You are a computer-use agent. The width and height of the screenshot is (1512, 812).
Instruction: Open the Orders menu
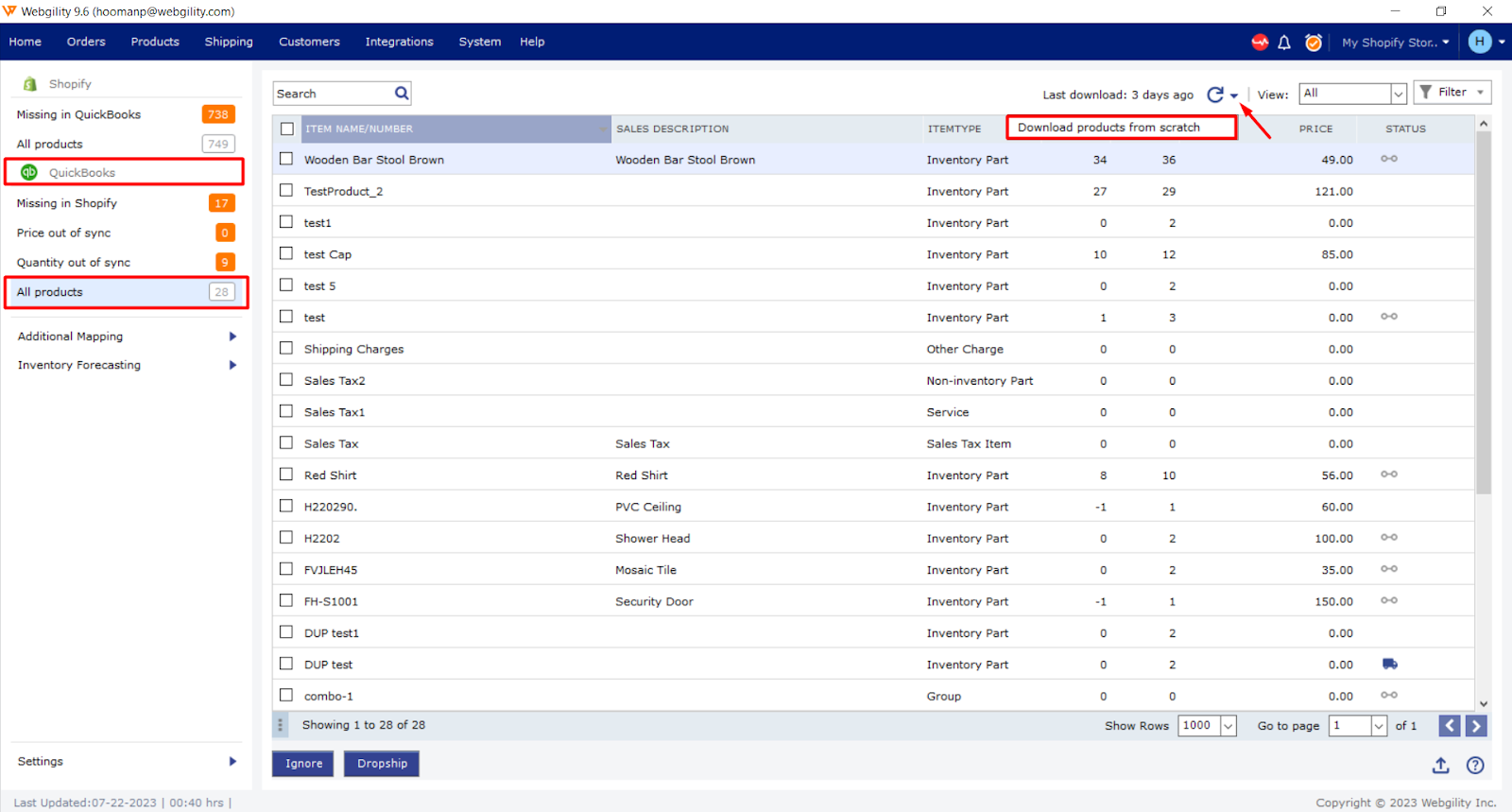tap(86, 42)
